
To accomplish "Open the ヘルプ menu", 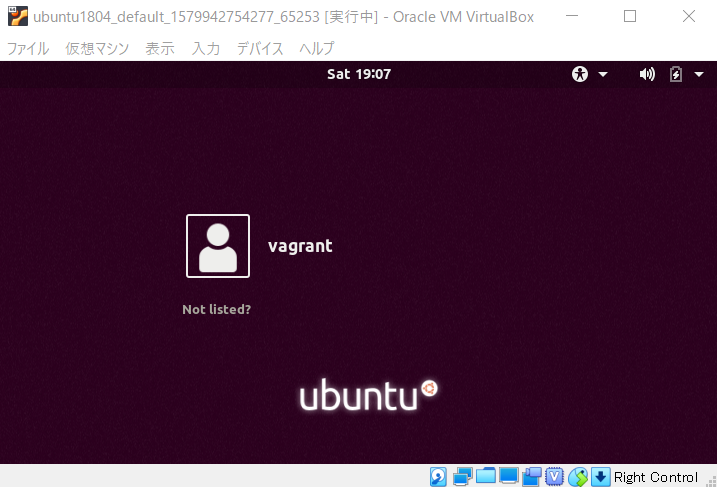I will pyautogui.click(x=316, y=48).
